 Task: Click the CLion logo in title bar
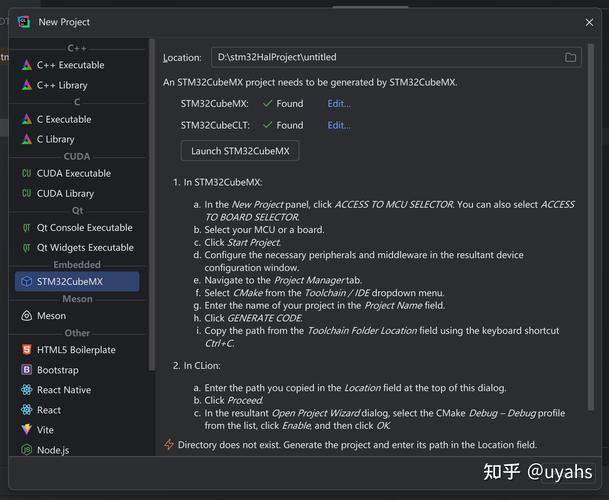(24, 22)
